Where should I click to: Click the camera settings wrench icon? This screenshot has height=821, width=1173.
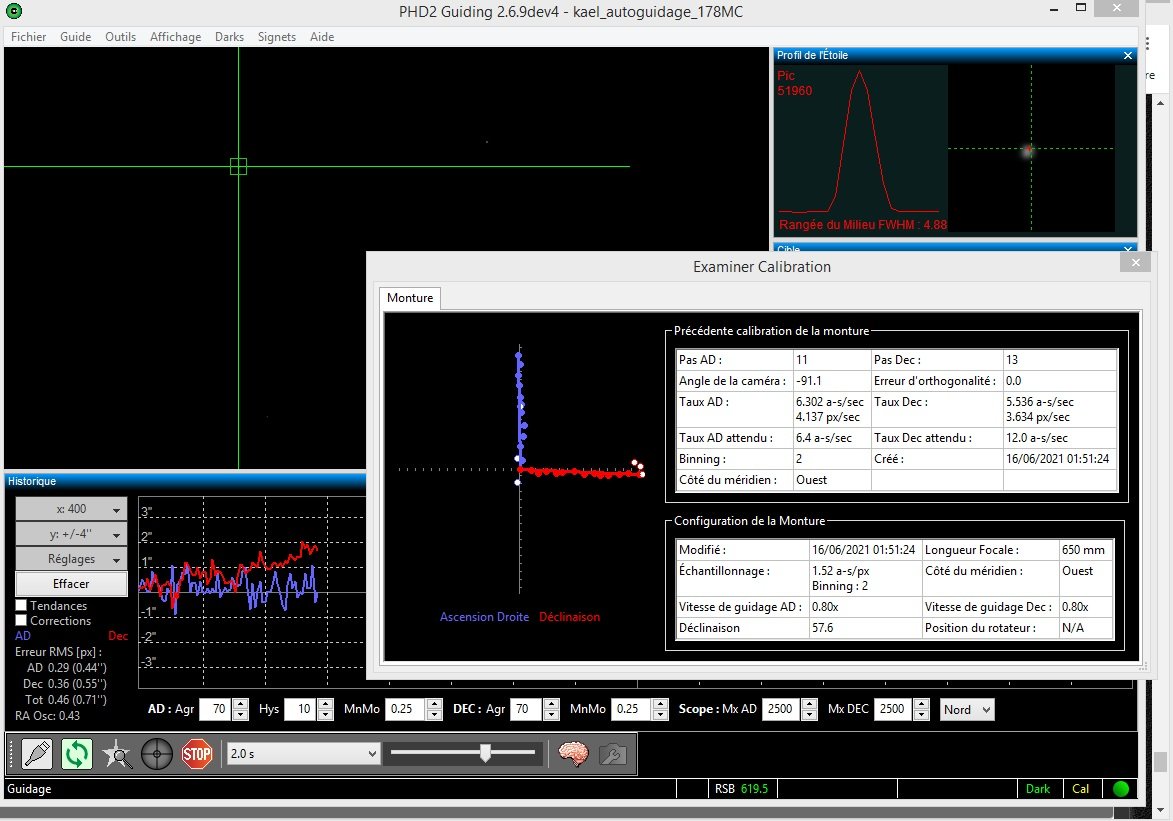(613, 754)
